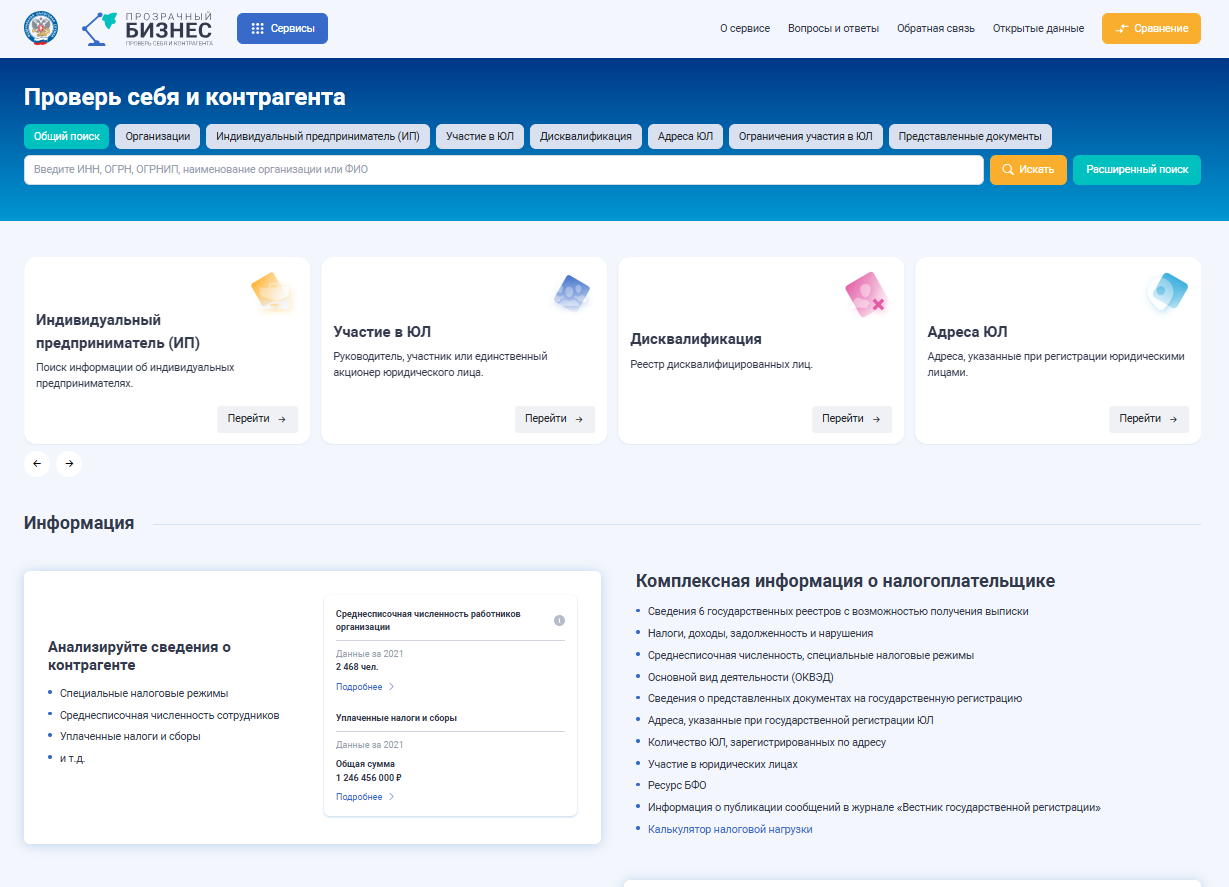This screenshot has width=1229, height=887.
Task: Expand Подробнее under 1 246 456 000 ₽
Action: click(x=365, y=797)
